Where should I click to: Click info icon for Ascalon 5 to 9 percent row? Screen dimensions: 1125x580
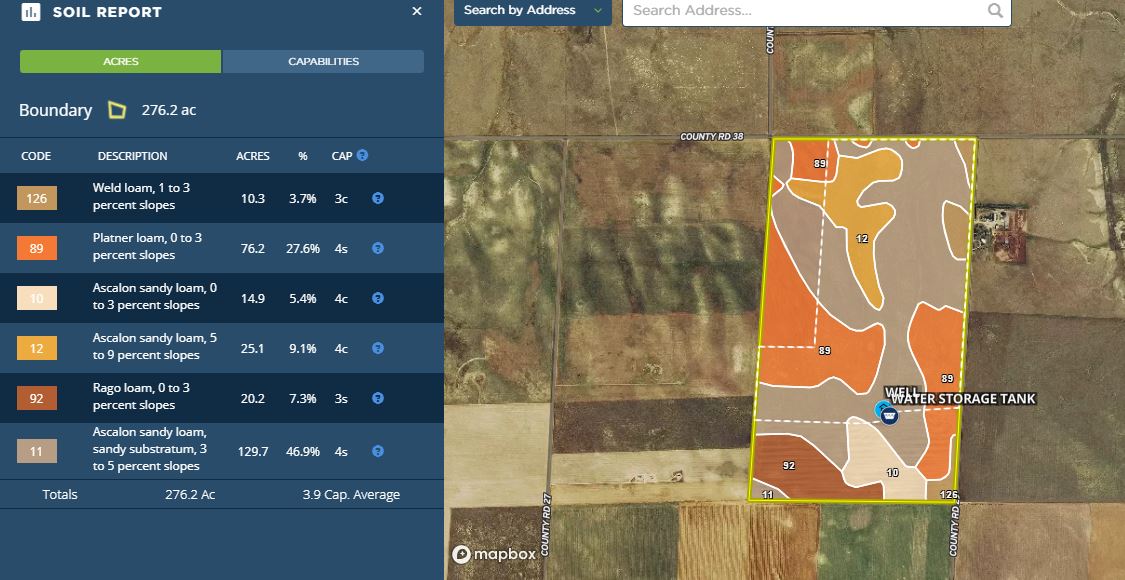pyautogui.click(x=378, y=348)
